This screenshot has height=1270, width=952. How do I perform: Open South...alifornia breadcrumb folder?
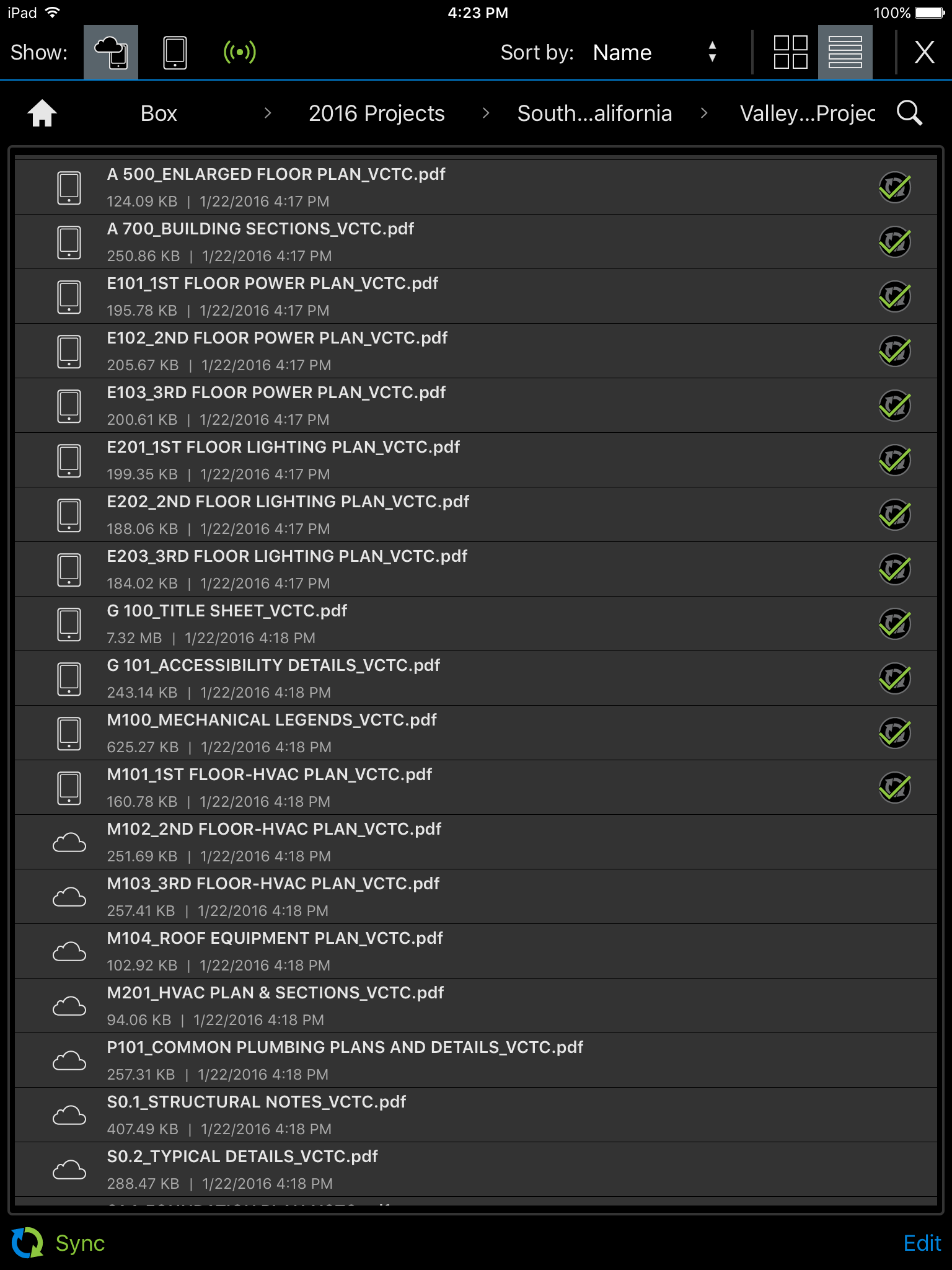594,113
